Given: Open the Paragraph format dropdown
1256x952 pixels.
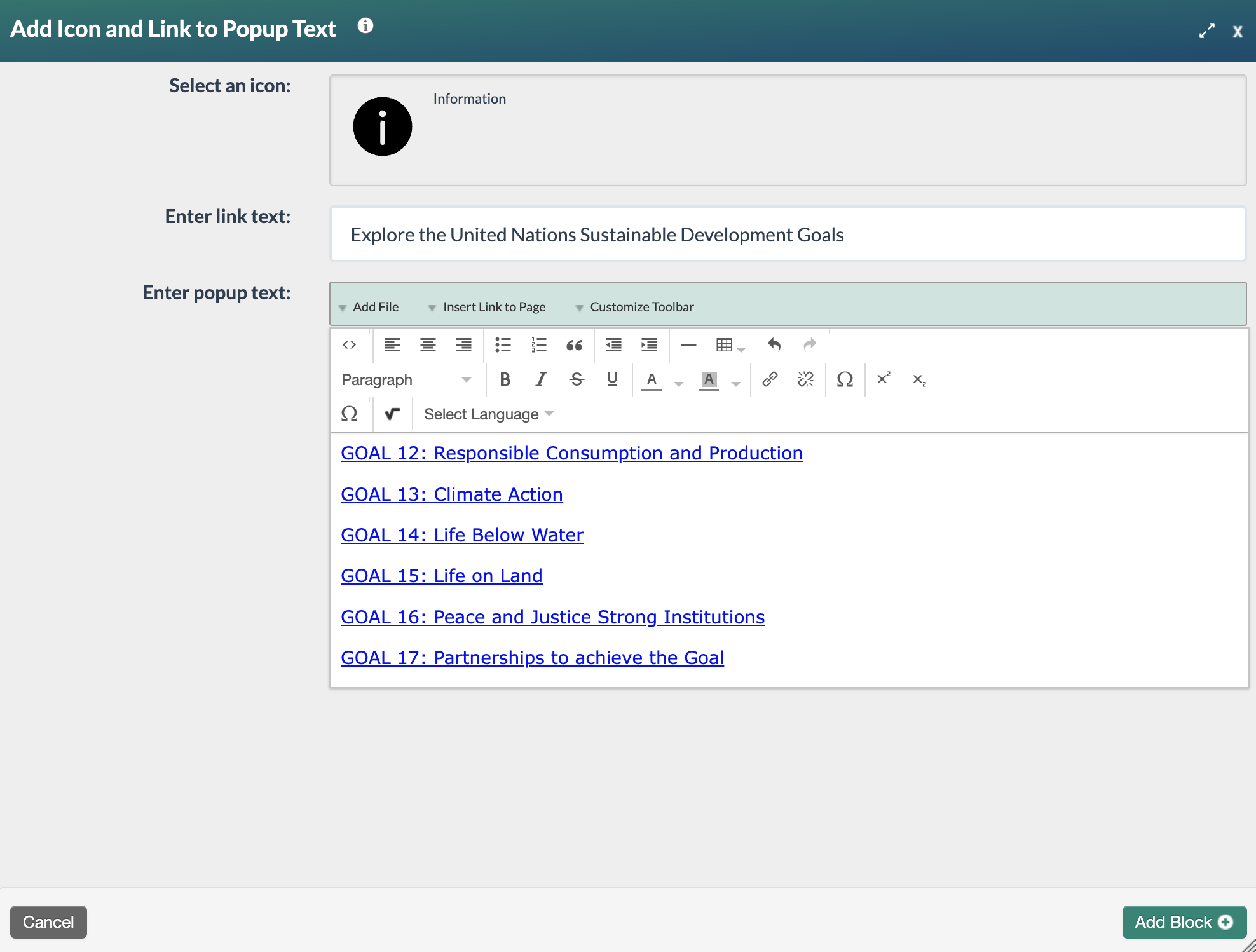Looking at the screenshot, I should pyautogui.click(x=406, y=379).
